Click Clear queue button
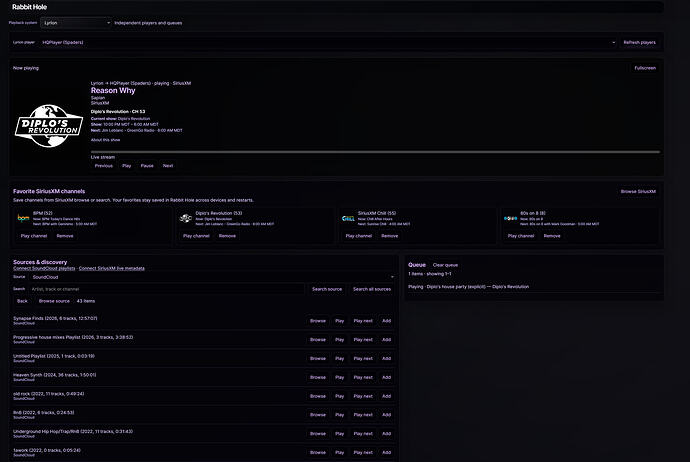This screenshot has height=462, width=690. 445,265
